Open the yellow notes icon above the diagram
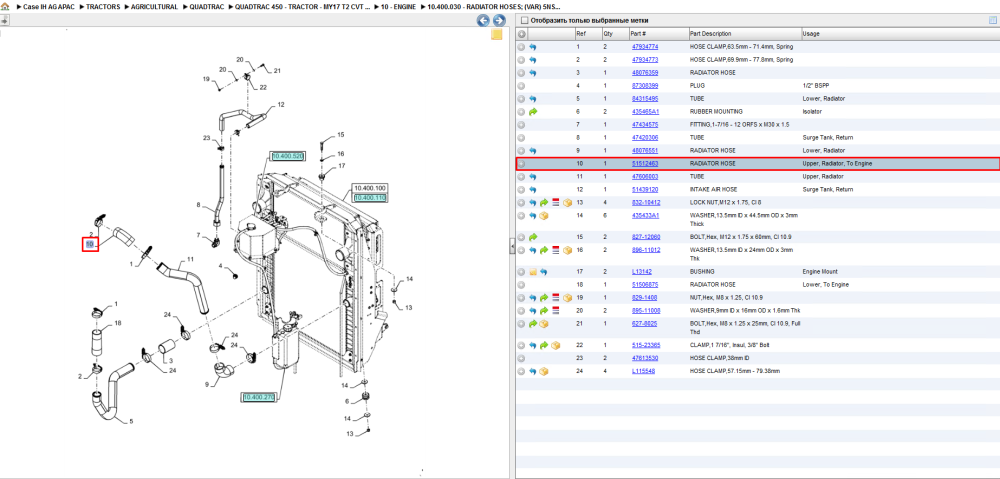 tap(496, 34)
